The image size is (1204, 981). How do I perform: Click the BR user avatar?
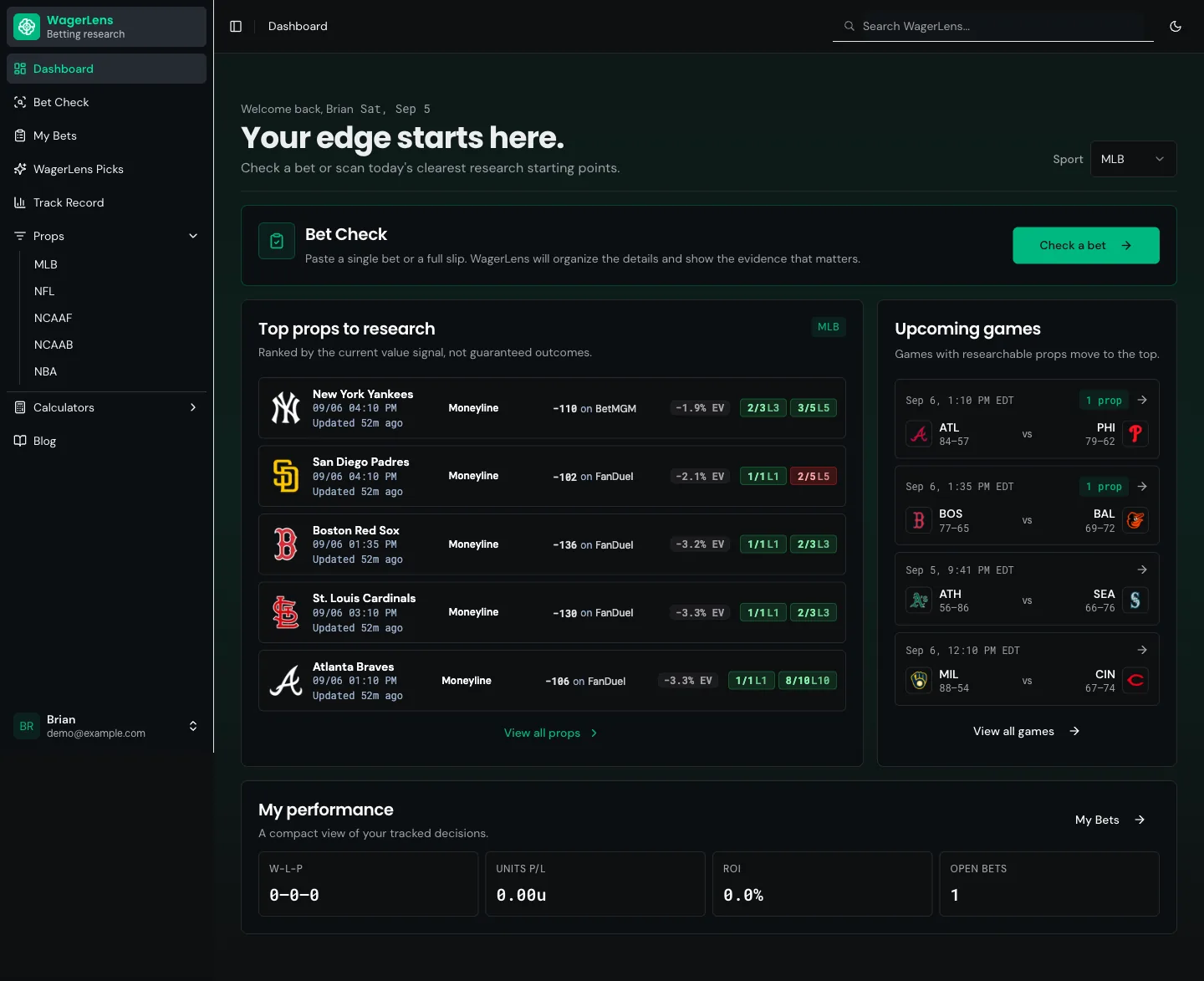pos(27,726)
